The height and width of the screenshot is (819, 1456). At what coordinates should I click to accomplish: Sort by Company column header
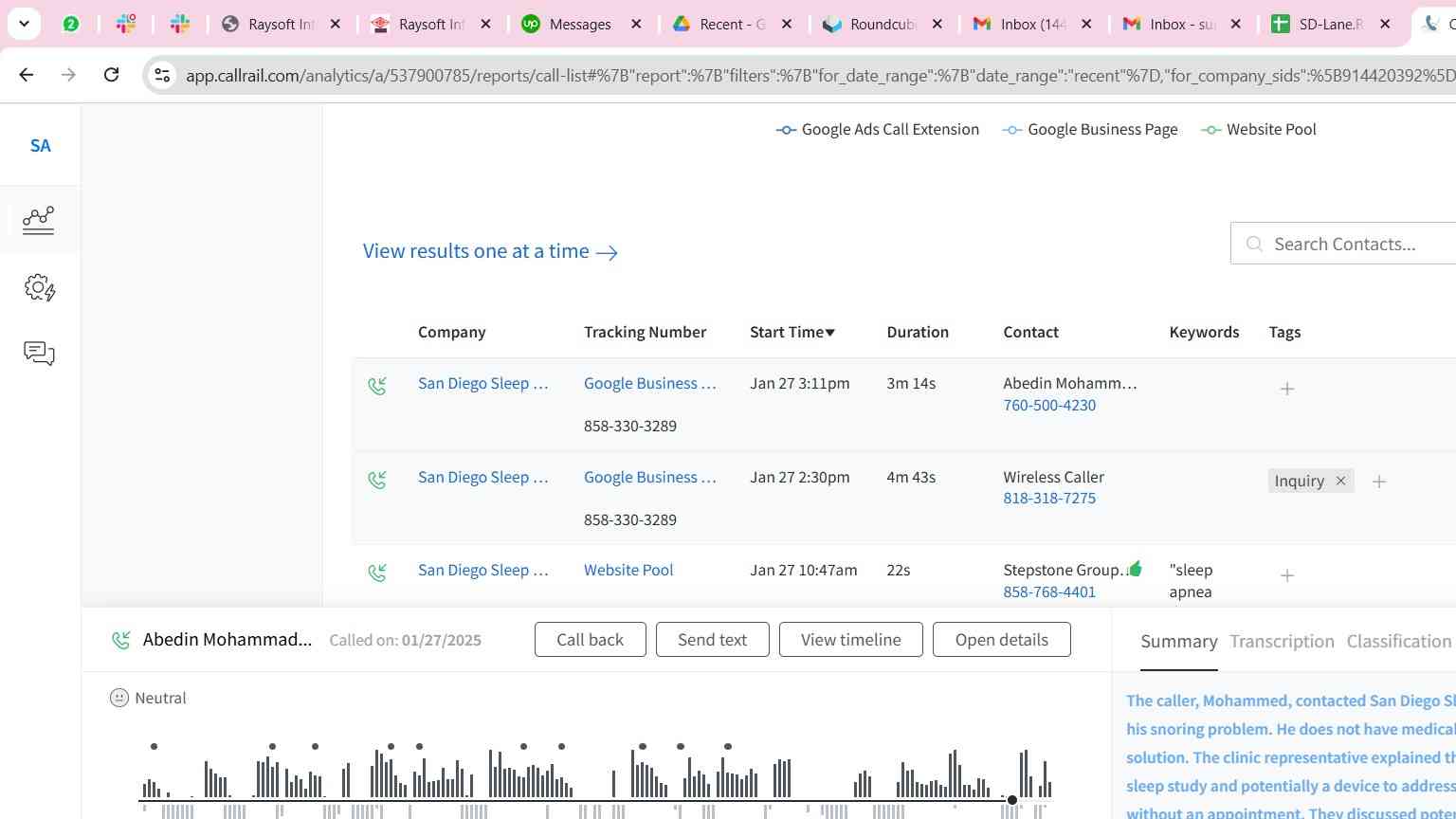[451, 332]
